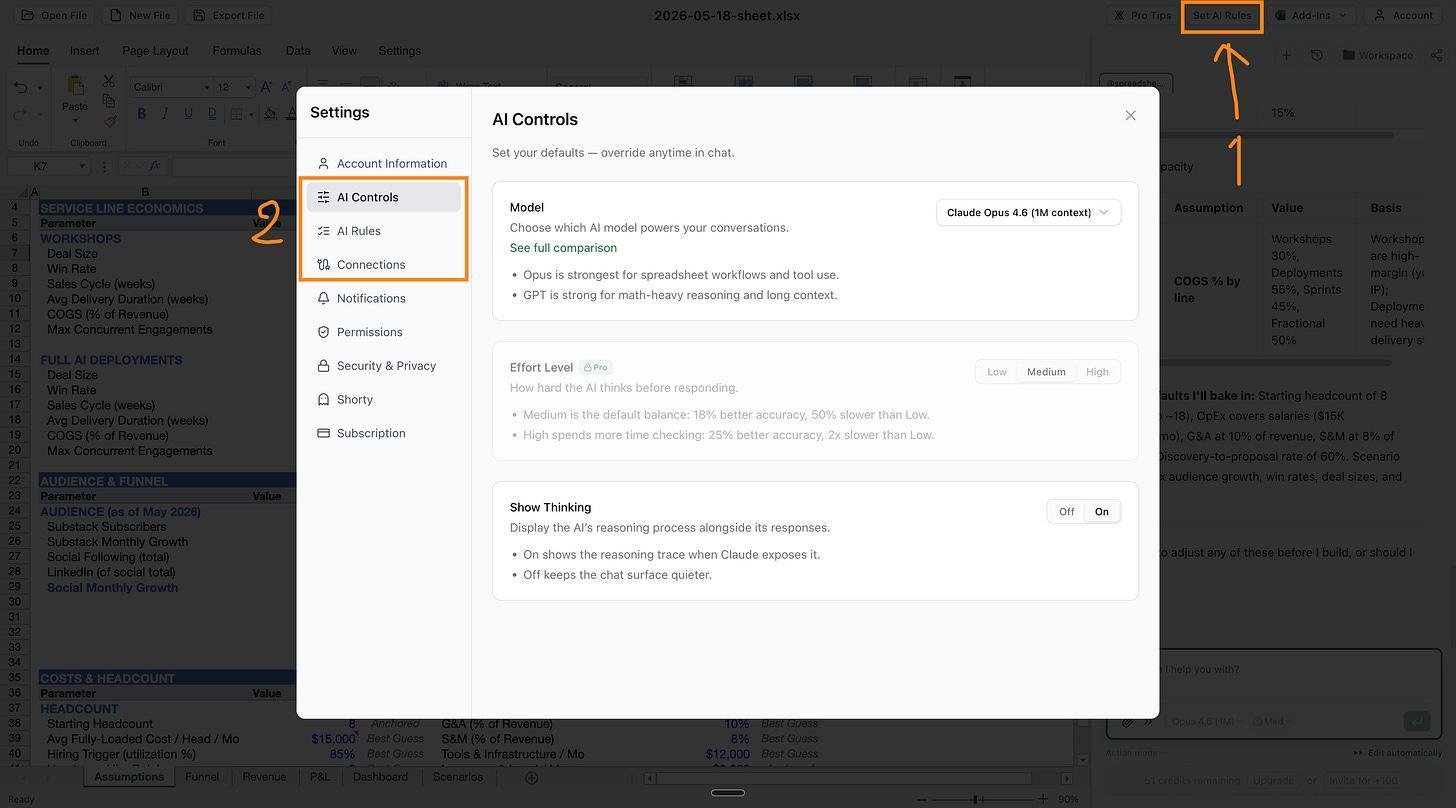This screenshot has width=1456, height=808.
Task: Click the Name Box showing K7
Action: (49, 166)
